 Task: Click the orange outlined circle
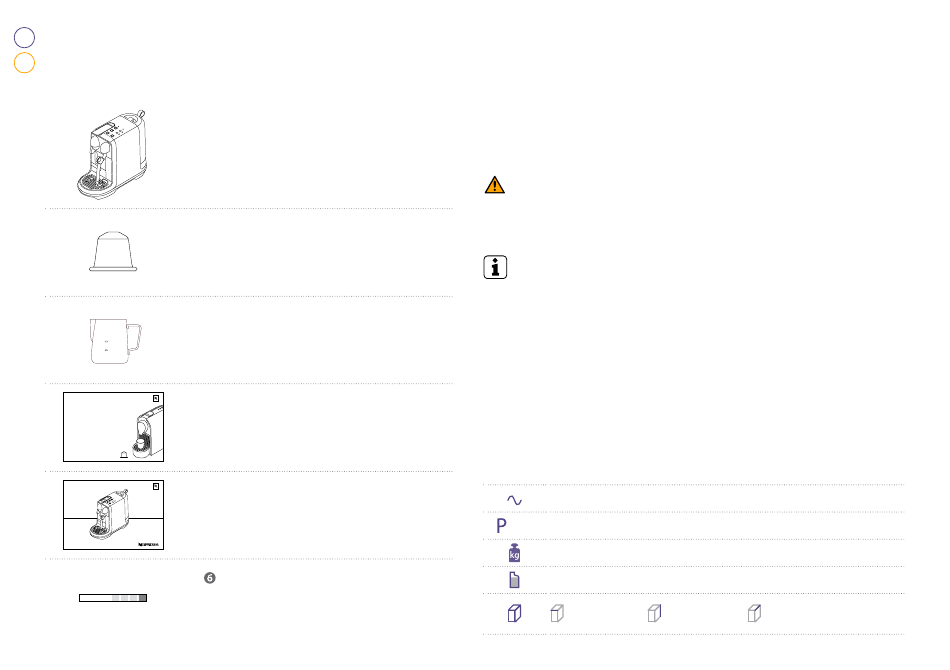[x=24, y=63]
